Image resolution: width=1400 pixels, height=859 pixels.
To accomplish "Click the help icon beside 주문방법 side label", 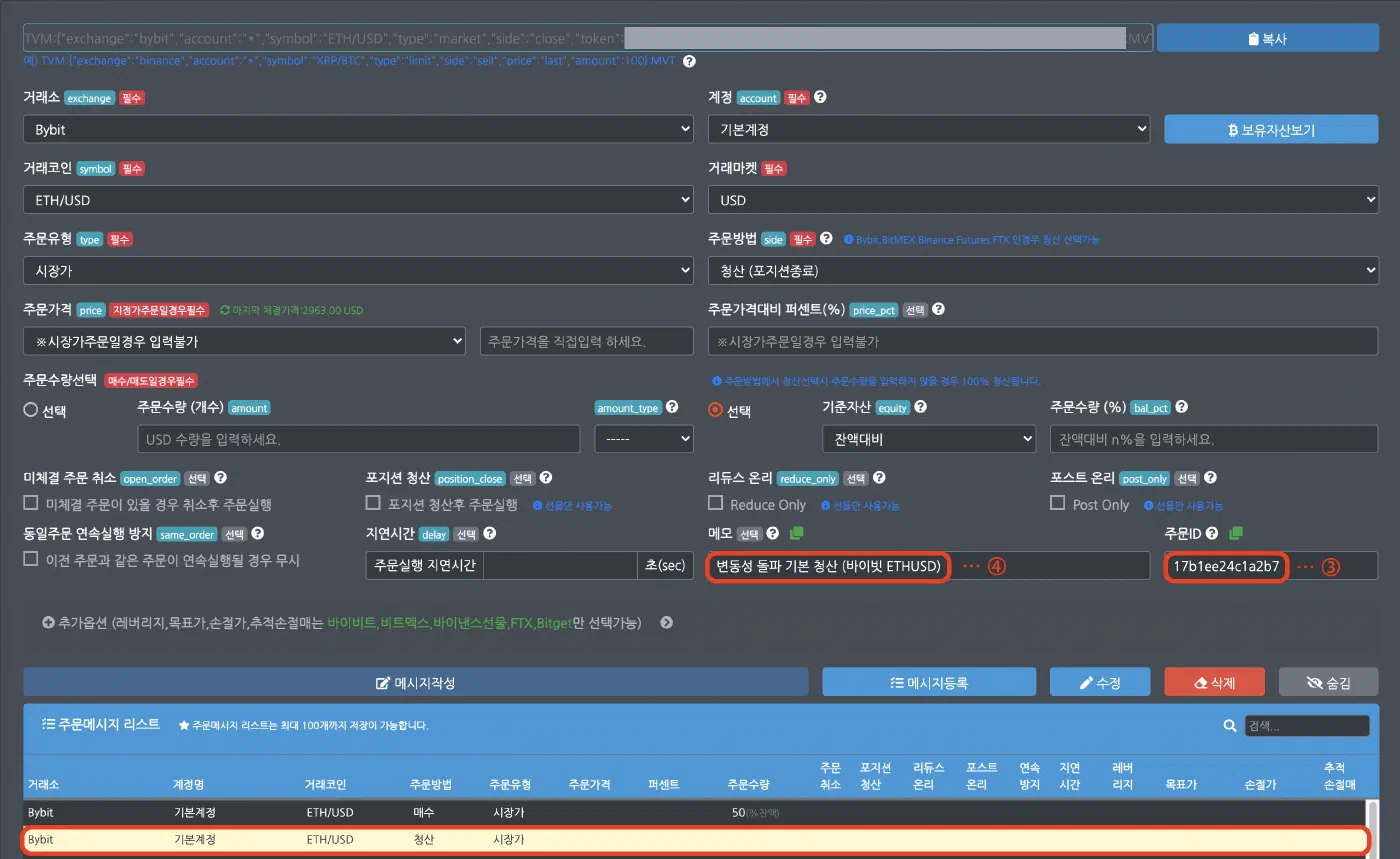I will coord(826,239).
